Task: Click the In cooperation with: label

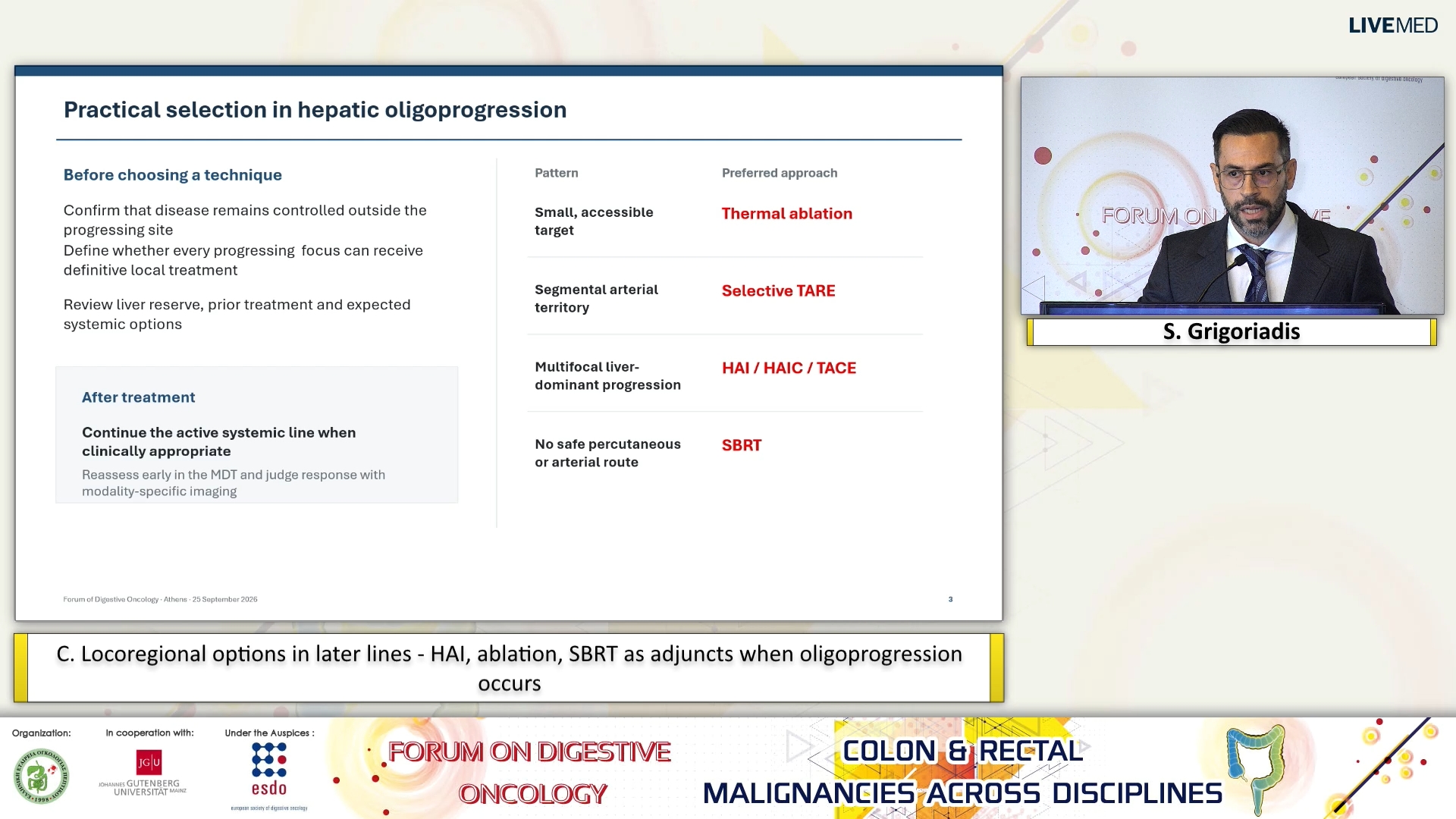Action: pyautogui.click(x=149, y=733)
